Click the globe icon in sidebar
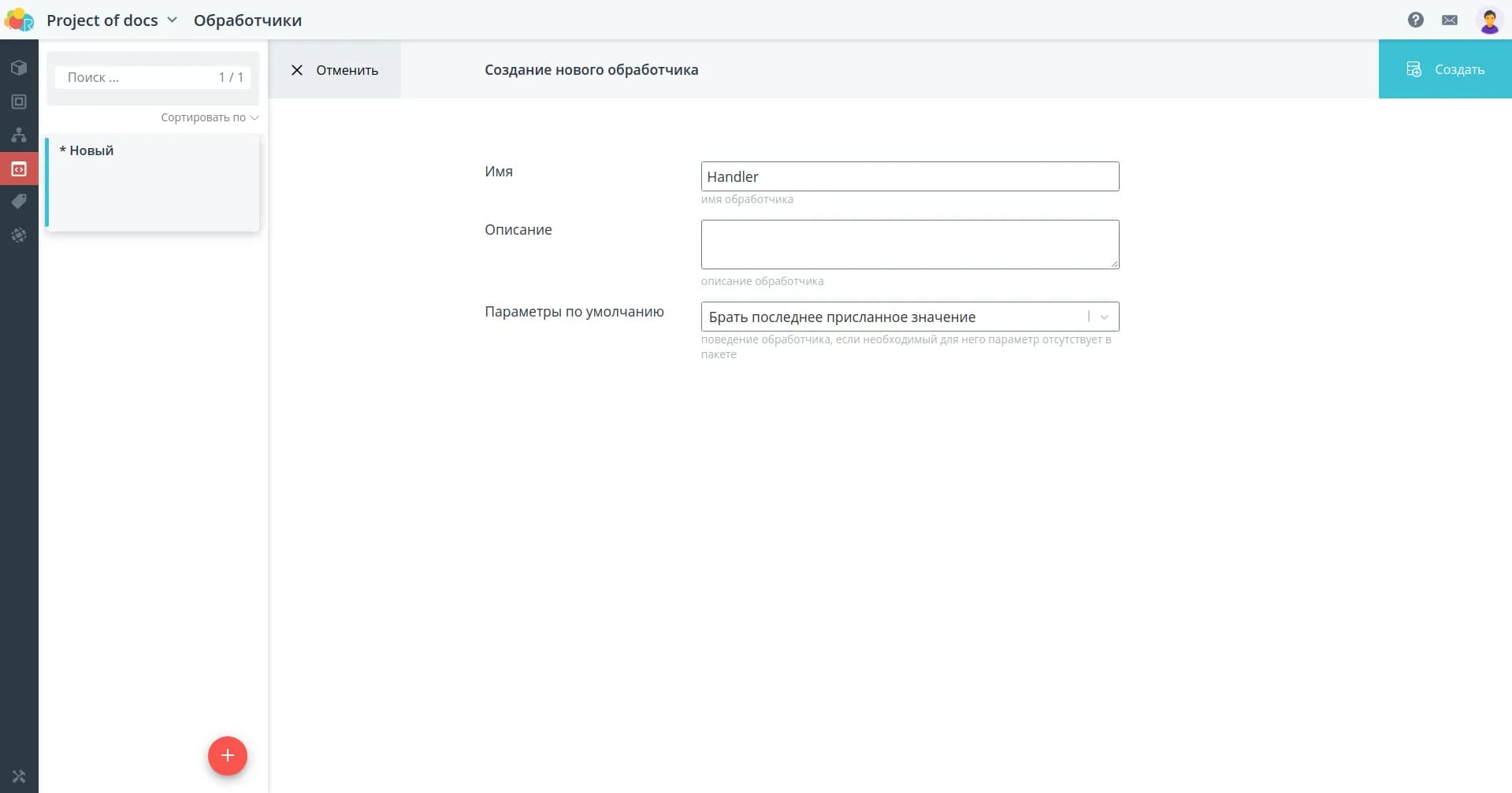Image resolution: width=1512 pixels, height=793 pixels. click(x=19, y=235)
